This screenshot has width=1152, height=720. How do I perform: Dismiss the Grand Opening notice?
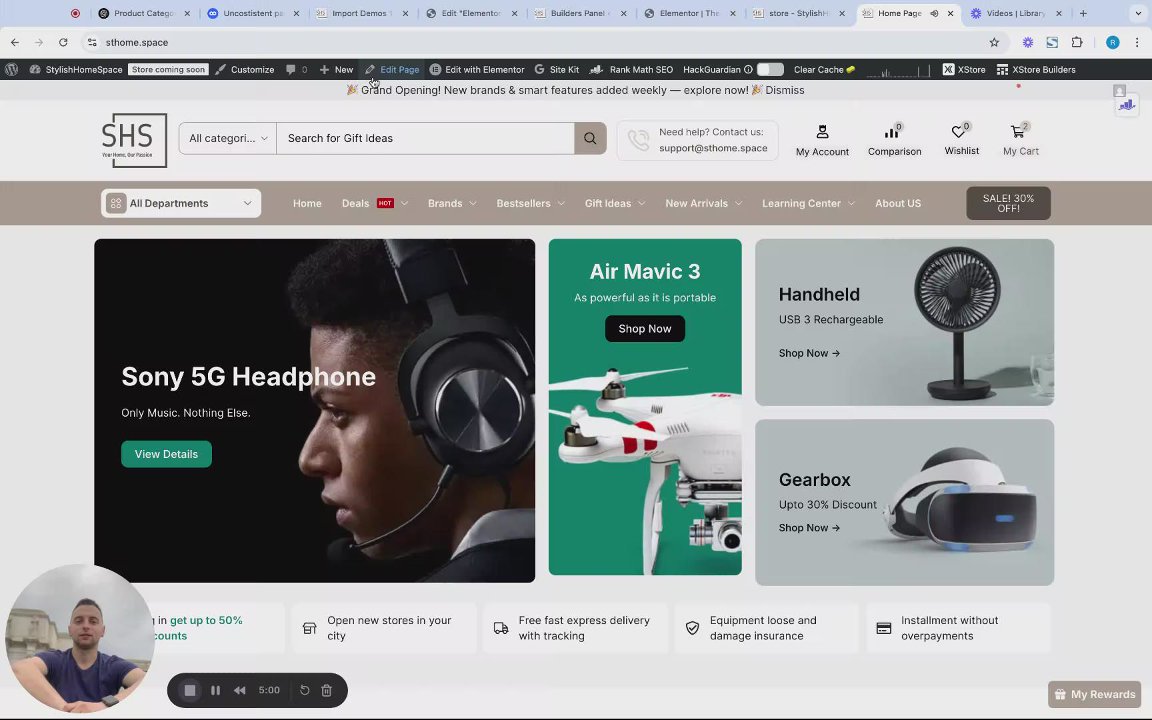coord(785,90)
